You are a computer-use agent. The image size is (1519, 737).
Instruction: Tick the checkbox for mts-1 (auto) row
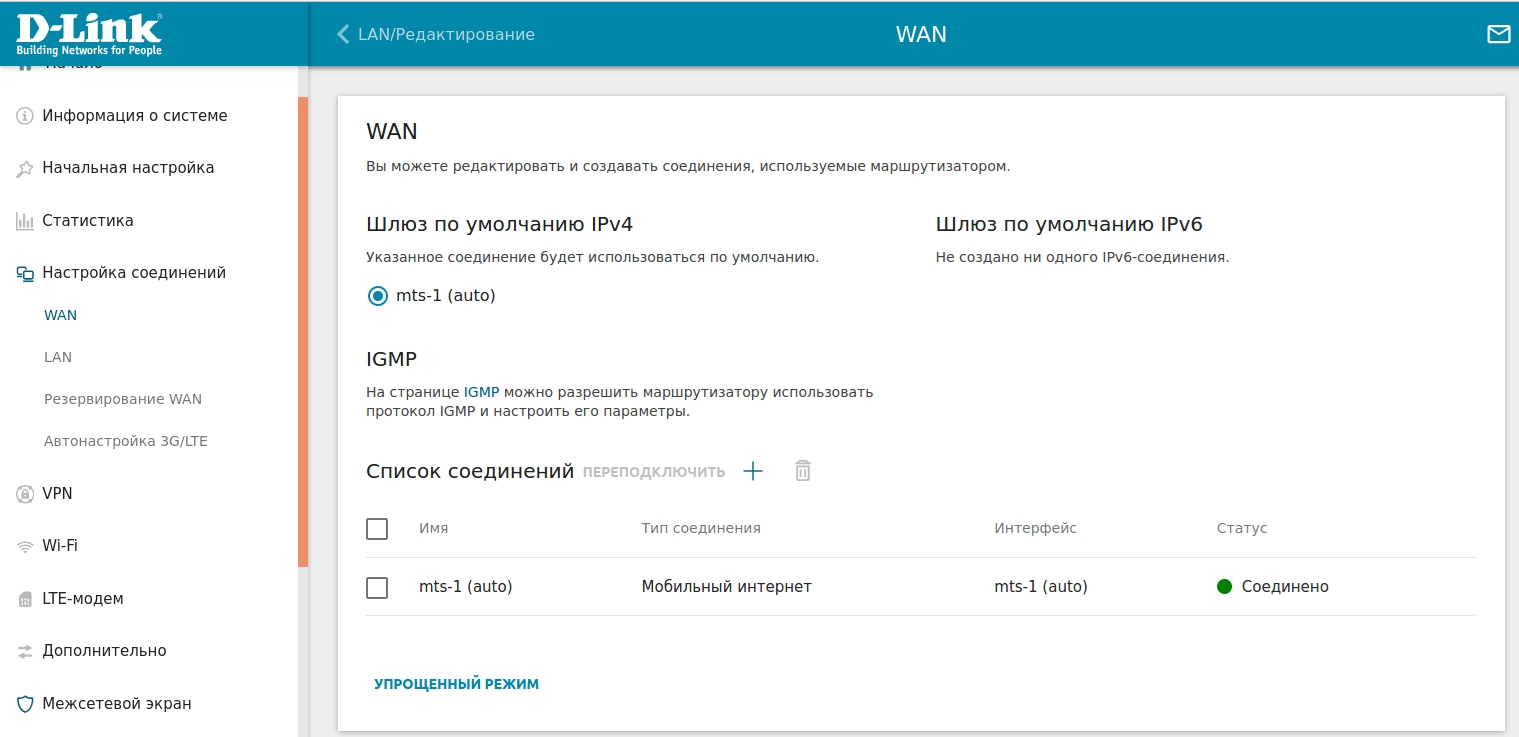377,587
